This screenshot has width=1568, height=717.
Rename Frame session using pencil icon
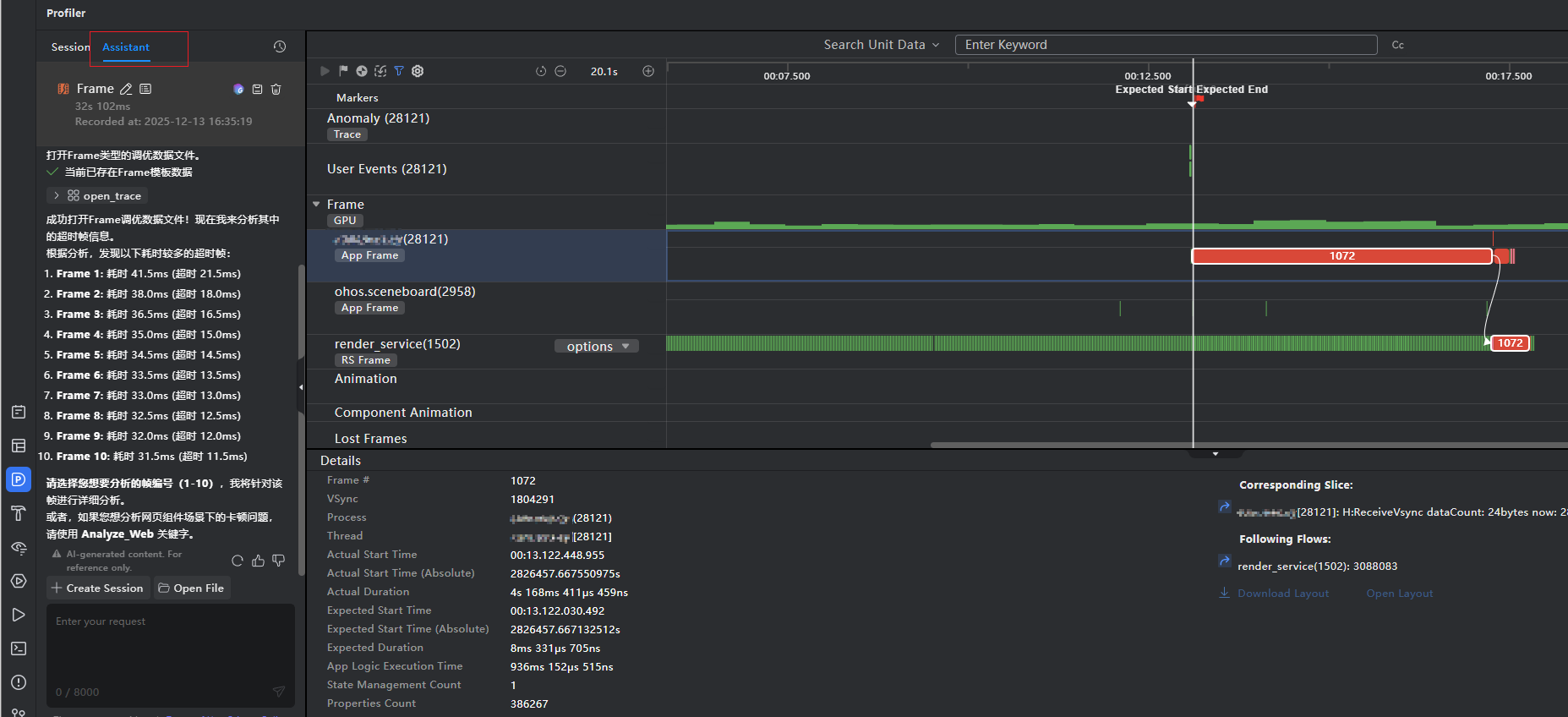126,89
